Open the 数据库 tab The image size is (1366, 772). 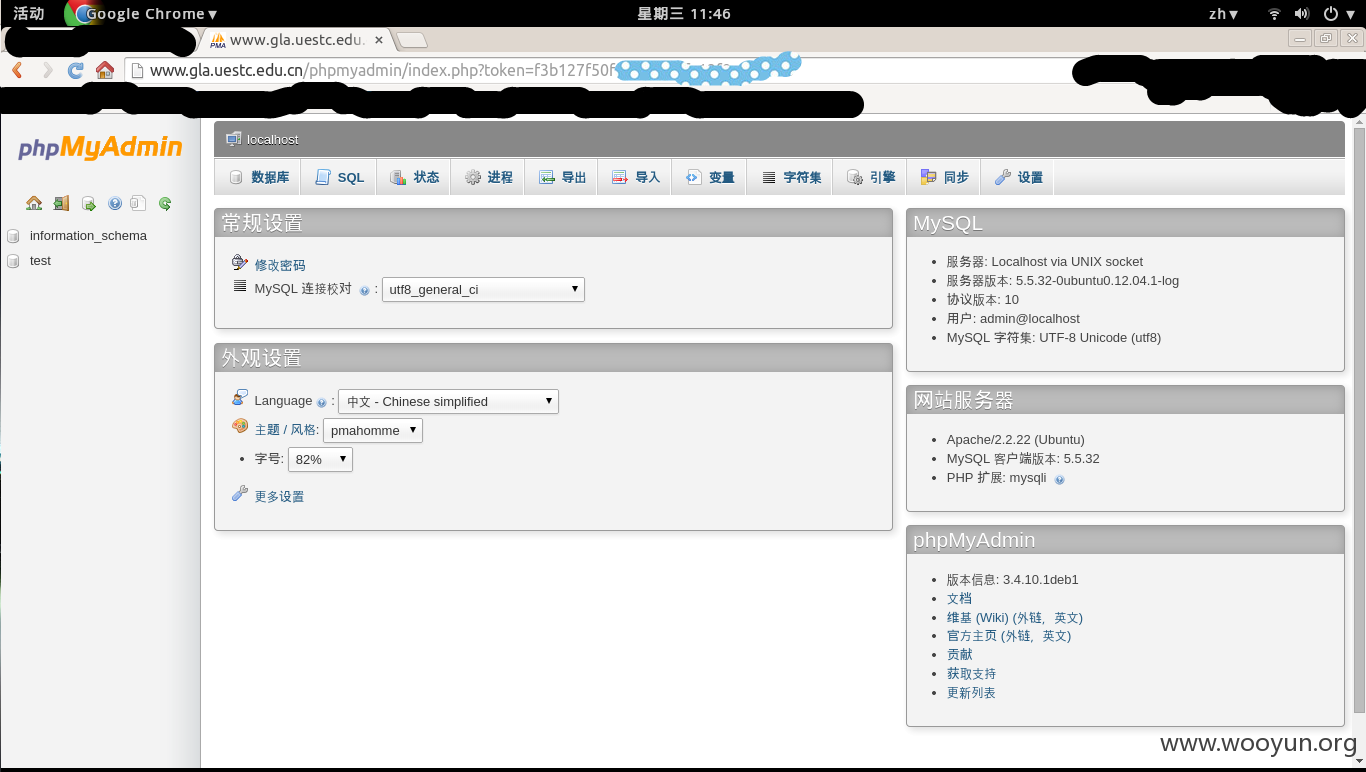click(x=258, y=177)
